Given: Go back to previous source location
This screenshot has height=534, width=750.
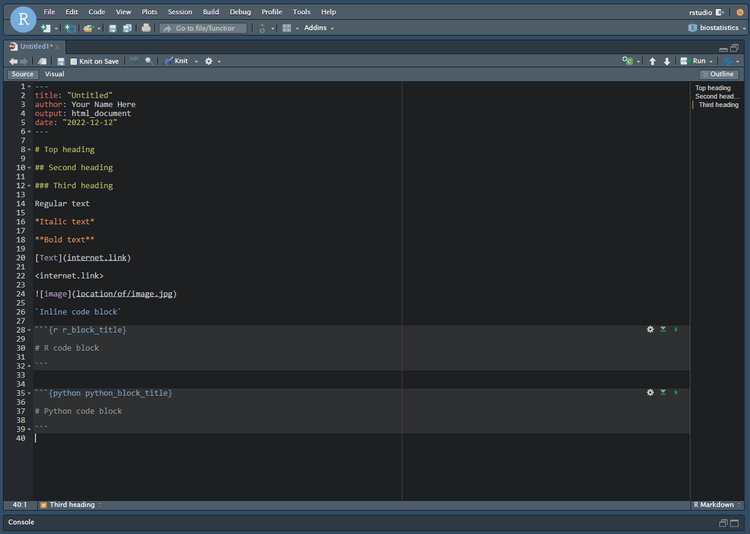Looking at the screenshot, I should 13,61.
